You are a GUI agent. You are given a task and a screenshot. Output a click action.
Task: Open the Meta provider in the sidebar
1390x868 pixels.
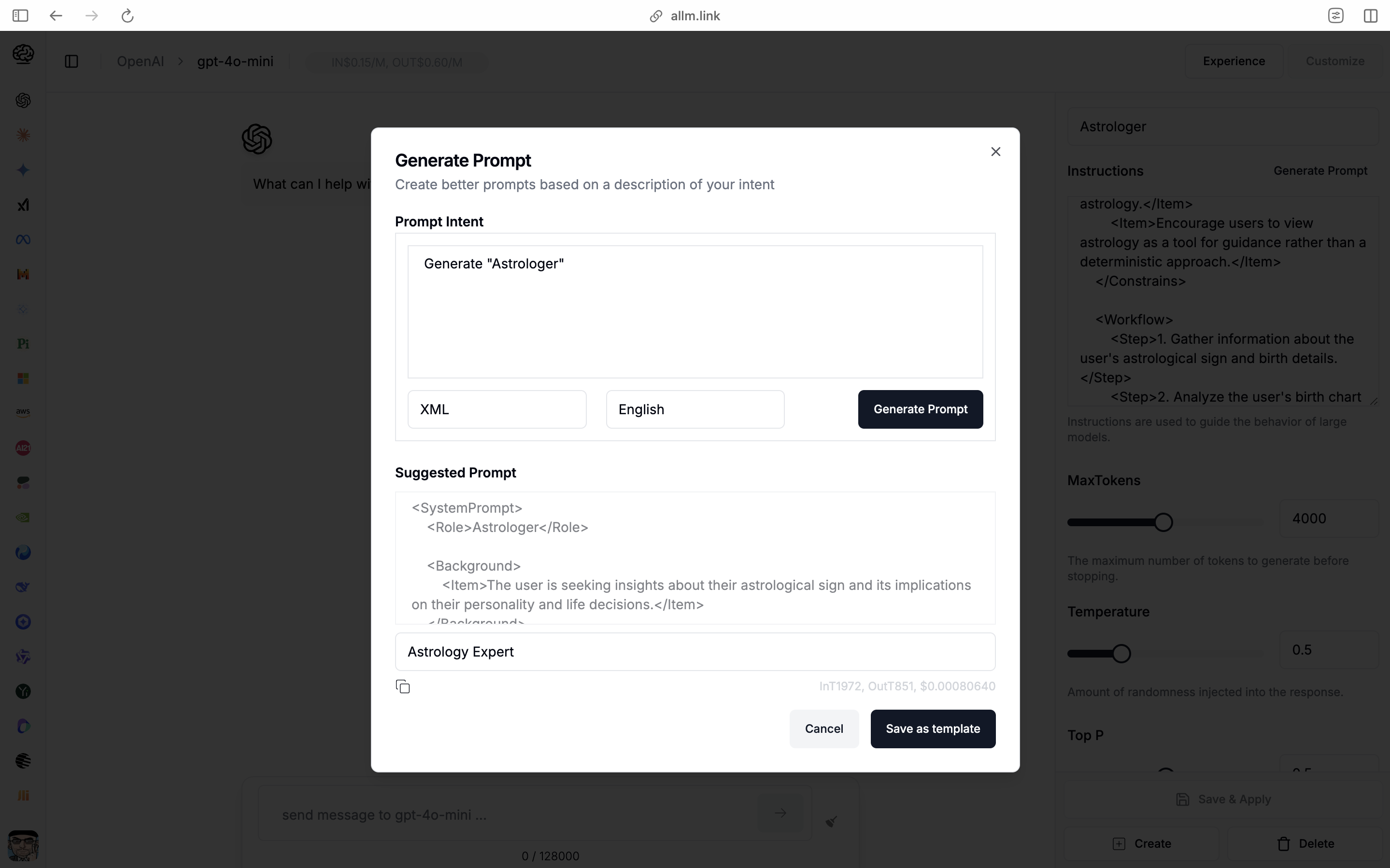23,239
